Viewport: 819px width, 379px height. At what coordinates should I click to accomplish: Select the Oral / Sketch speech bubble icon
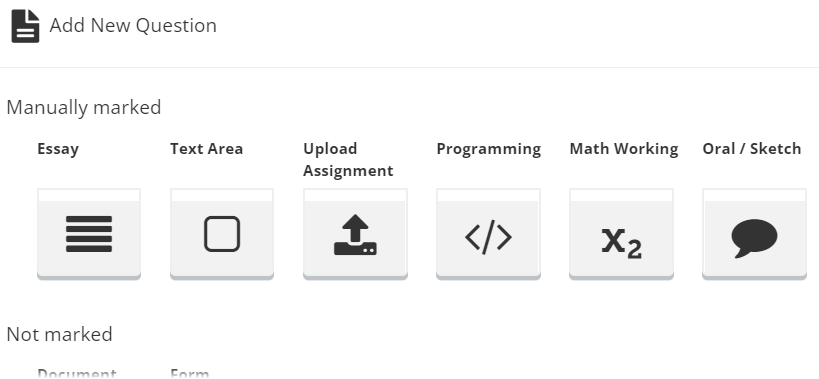(x=754, y=238)
